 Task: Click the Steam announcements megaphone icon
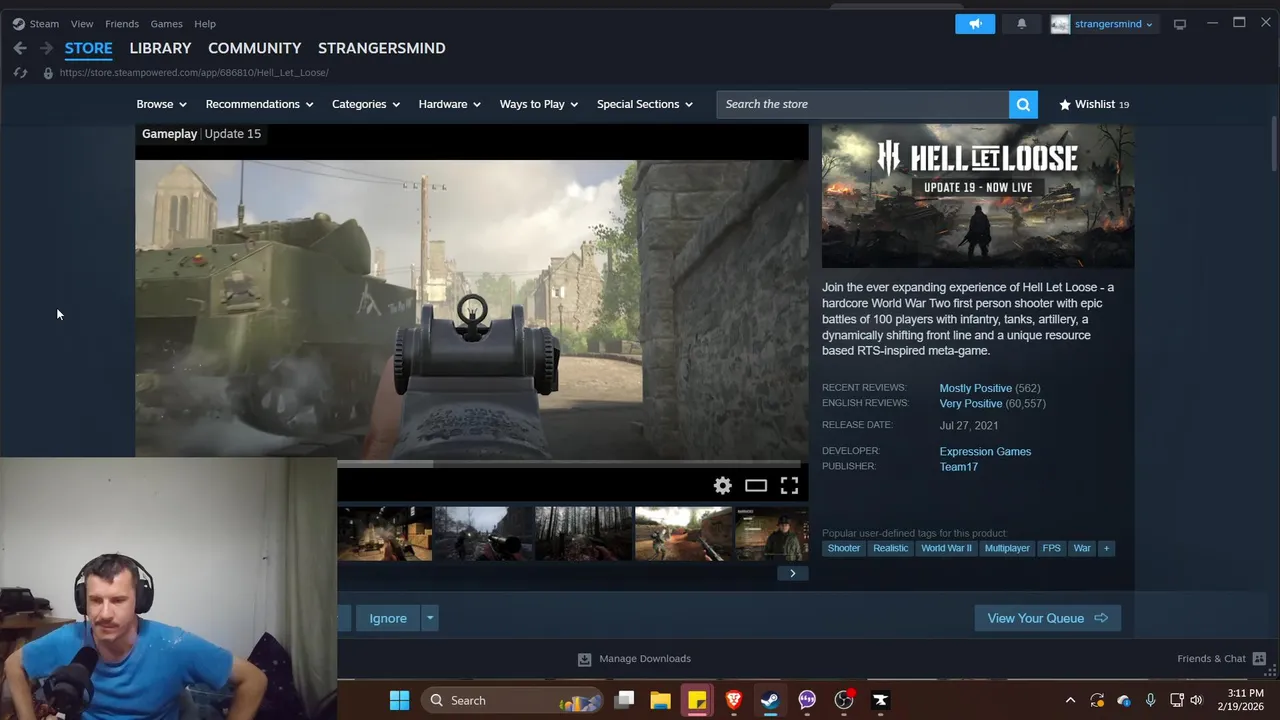pyautogui.click(x=975, y=24)
